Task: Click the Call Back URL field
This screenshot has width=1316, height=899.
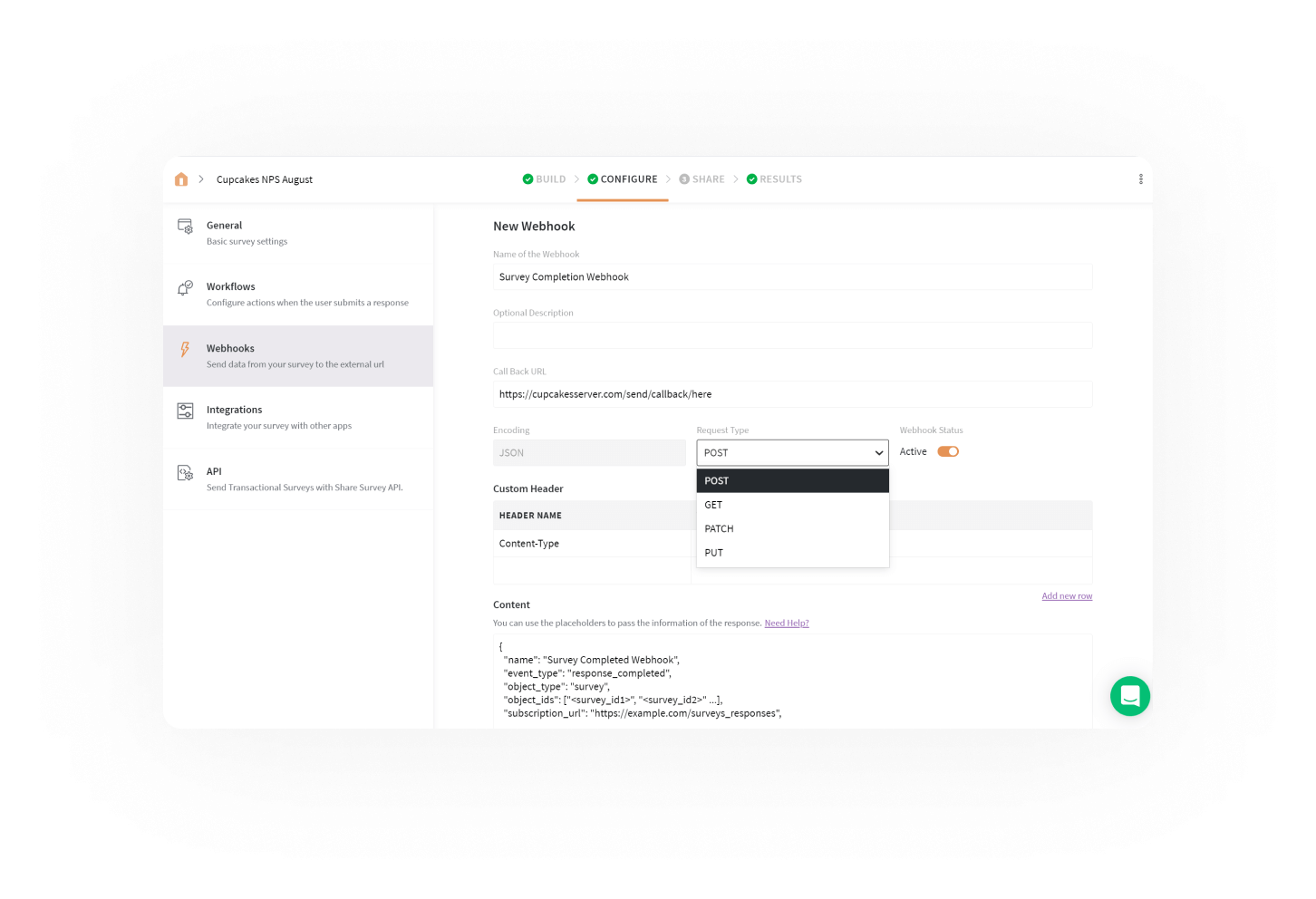Action: point(792,394)
